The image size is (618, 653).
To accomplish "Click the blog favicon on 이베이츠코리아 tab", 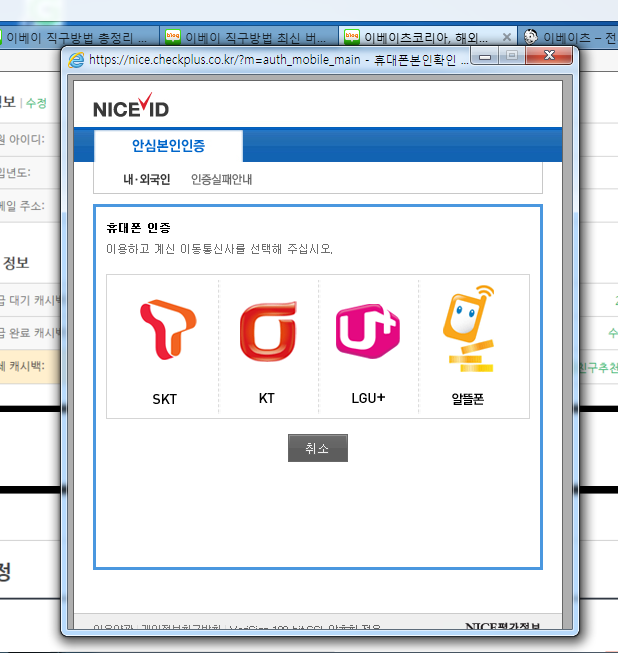I will coord(352,37).
